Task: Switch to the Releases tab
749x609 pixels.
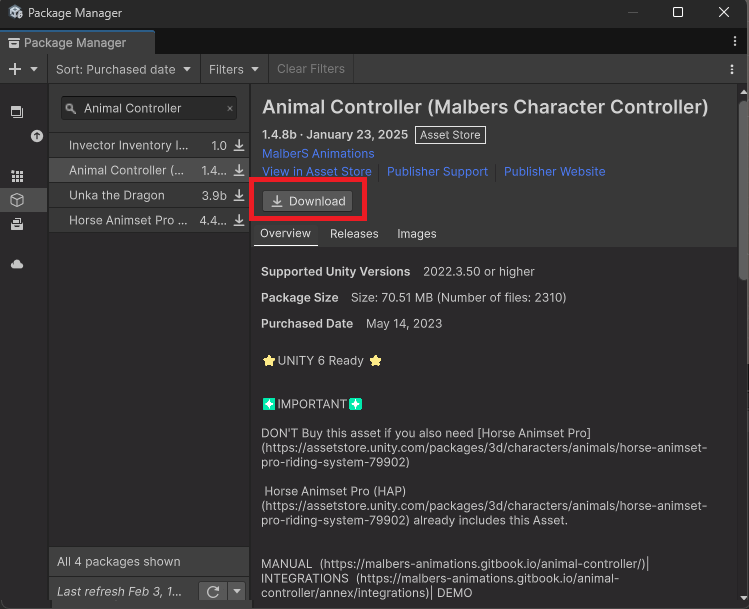Action: (354, 234)
